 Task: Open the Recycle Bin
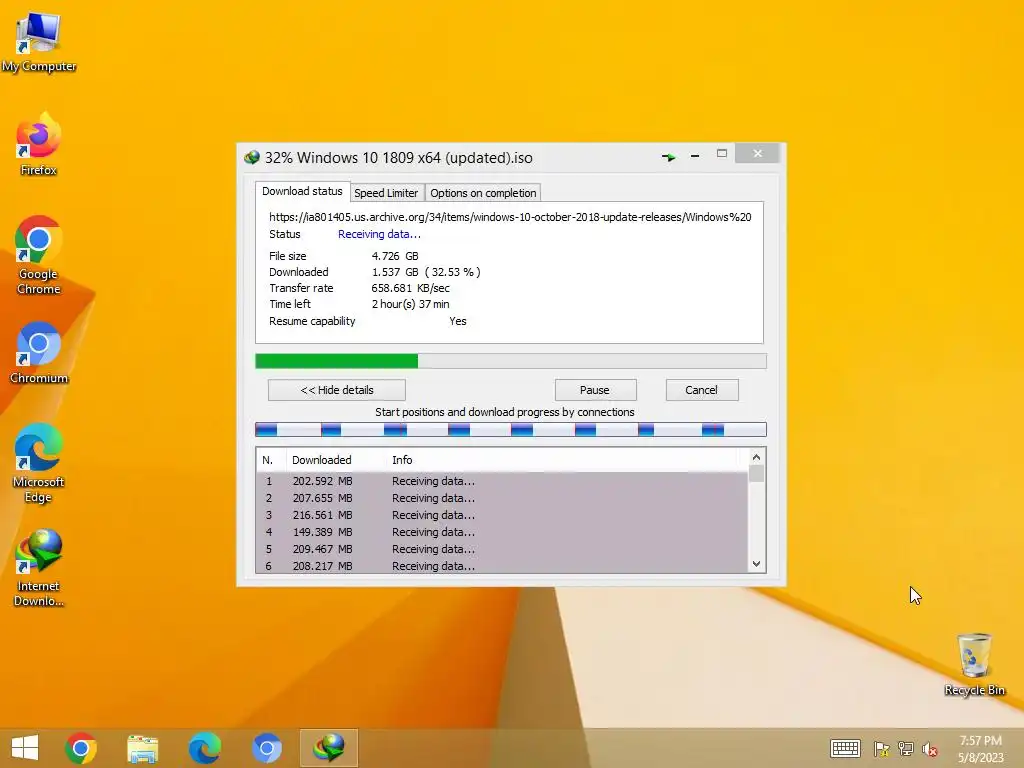(x=974, y=664)
